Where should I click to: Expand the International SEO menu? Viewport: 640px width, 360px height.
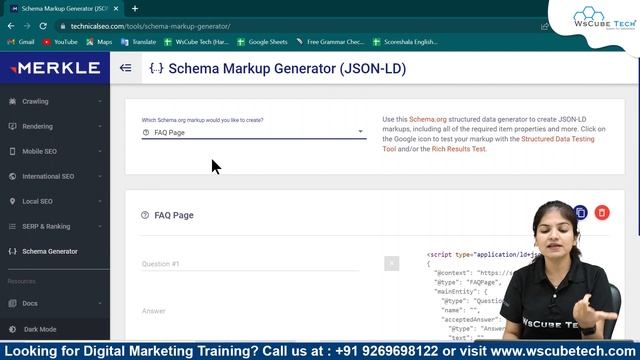(55, 176)
